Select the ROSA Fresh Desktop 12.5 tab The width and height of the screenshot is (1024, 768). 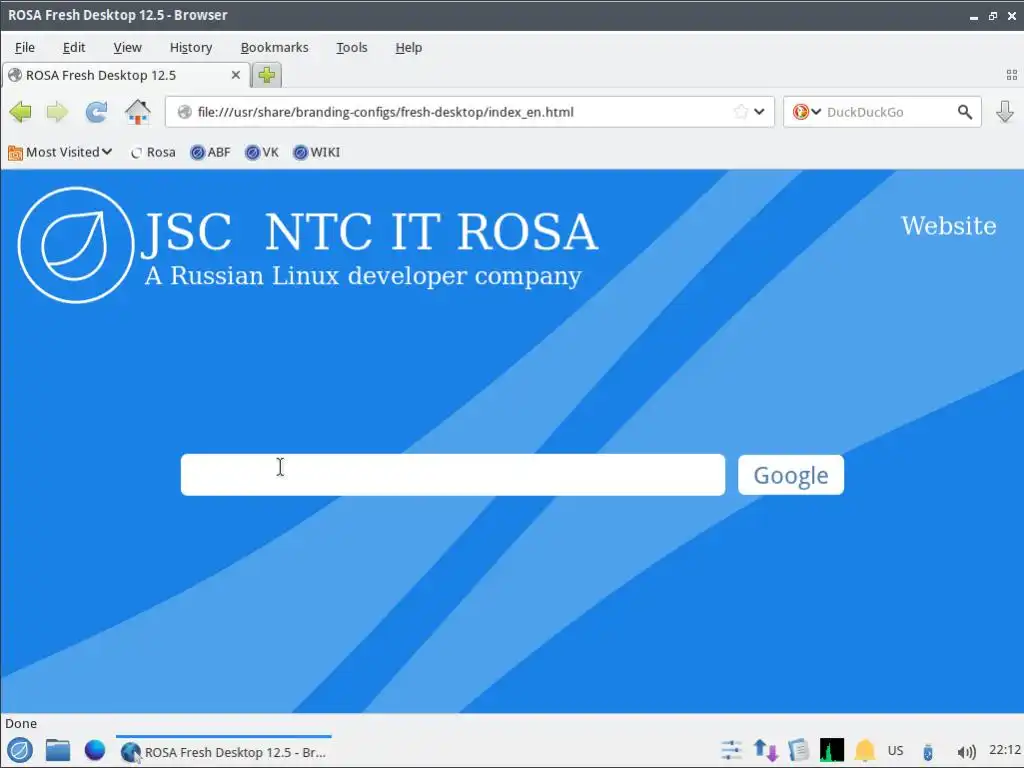[125, 75]
